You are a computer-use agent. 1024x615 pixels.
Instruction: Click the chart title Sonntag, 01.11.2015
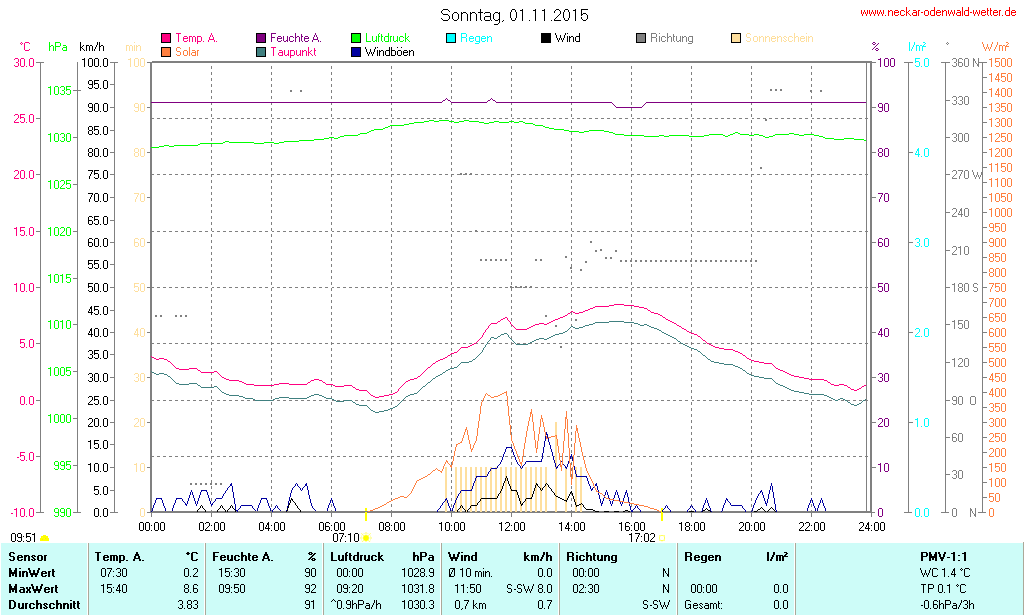point(514,15)
